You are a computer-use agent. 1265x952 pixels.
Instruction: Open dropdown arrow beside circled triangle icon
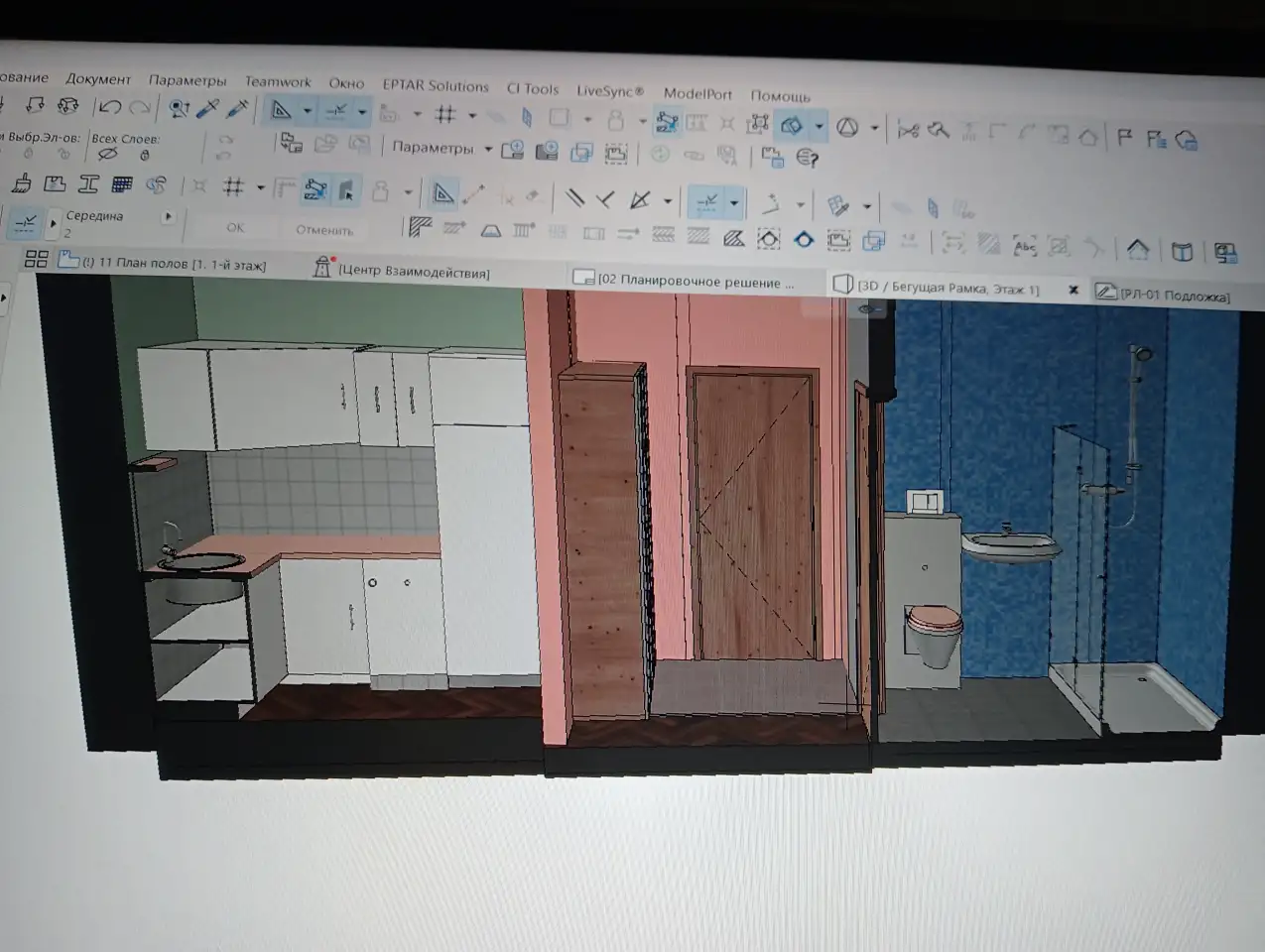pos(874,128)
